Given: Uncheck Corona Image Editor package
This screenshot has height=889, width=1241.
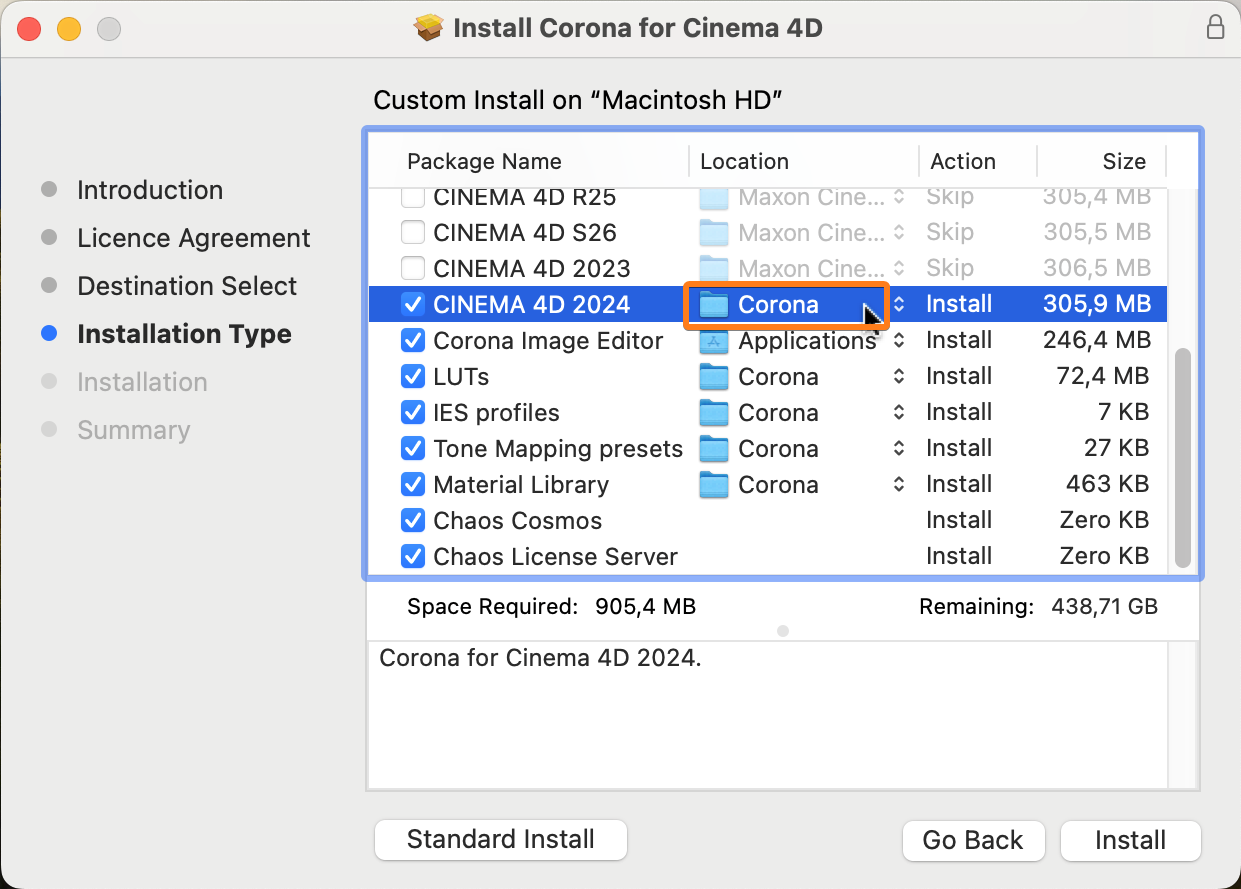Looking at the screenshot, I should (412, 341).
